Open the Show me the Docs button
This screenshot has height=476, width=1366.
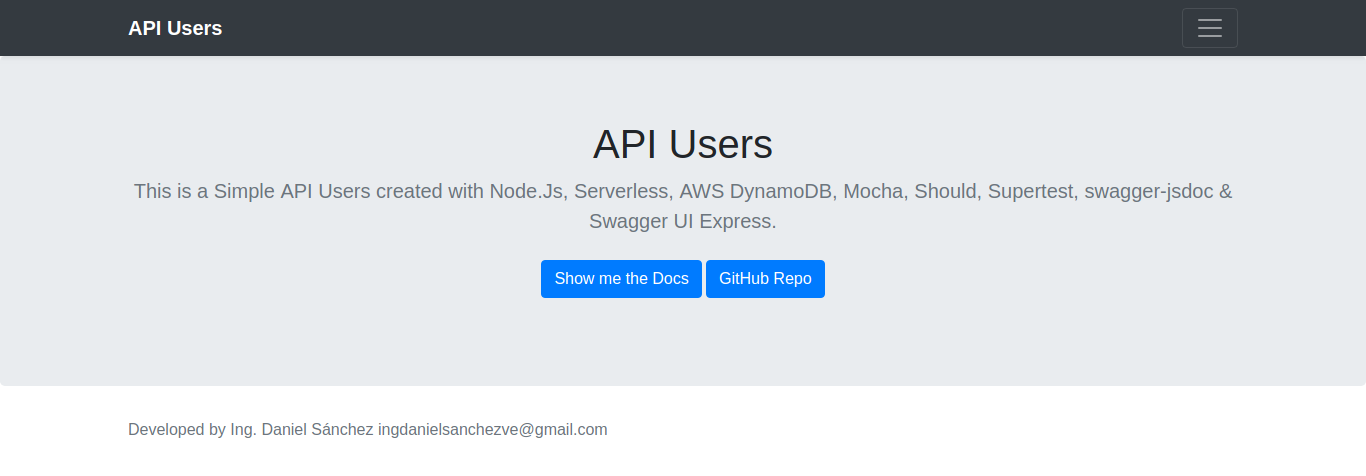coord(621,279)
